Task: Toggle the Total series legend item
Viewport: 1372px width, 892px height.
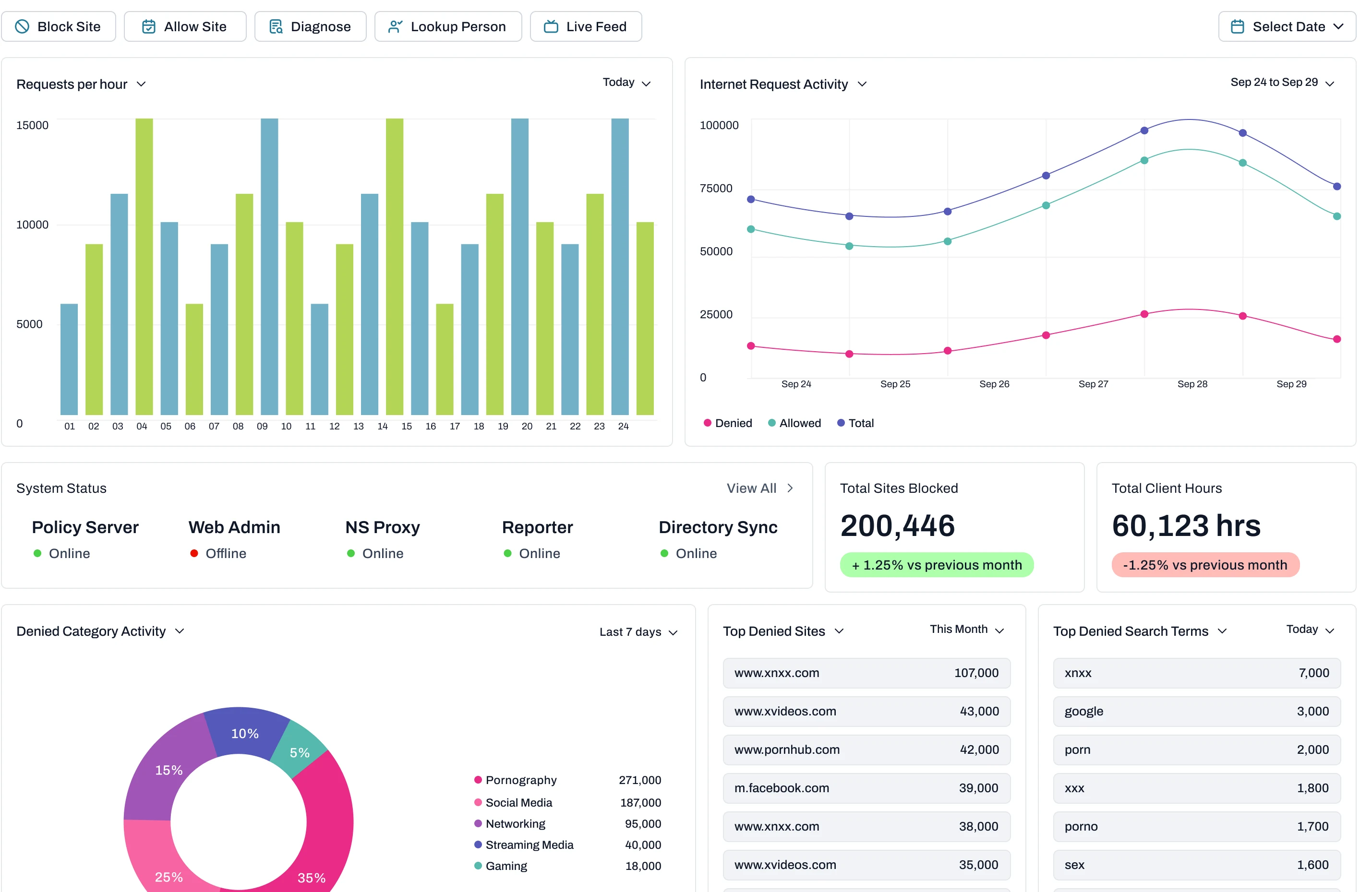Action: click(x=855, y=423)
